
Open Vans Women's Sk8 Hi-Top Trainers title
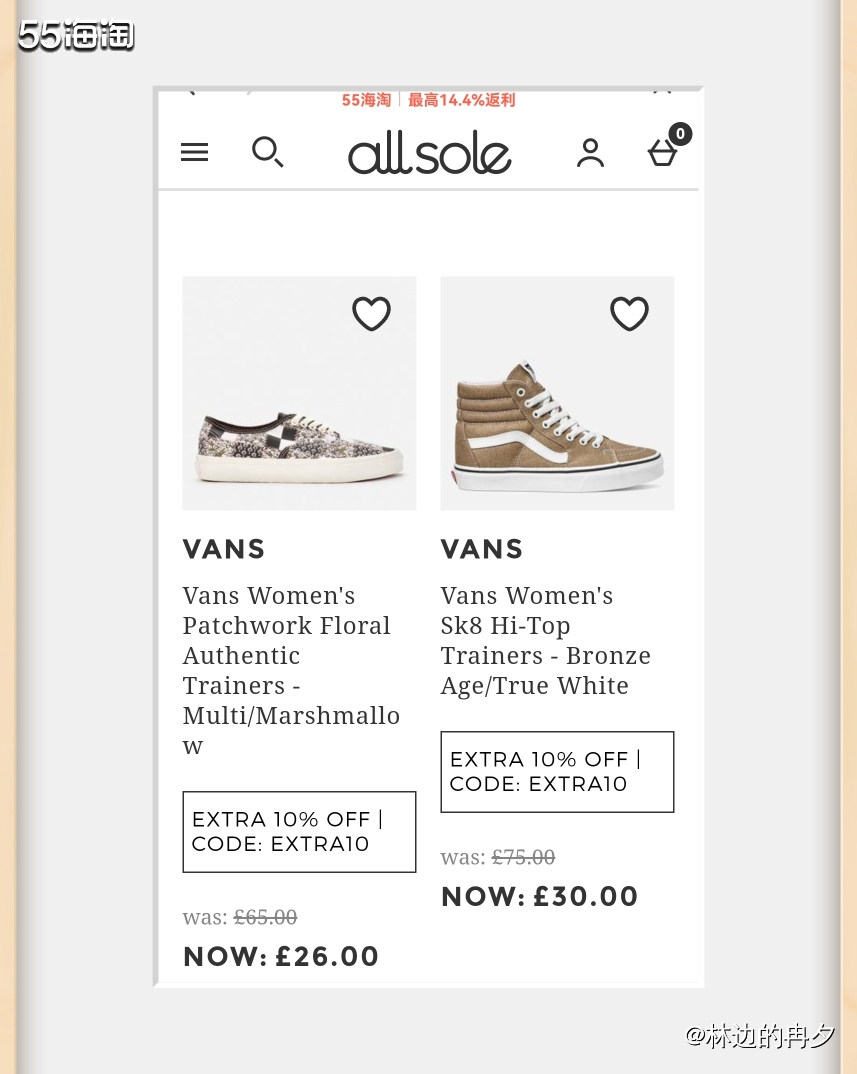pyautogui.click(x=545, y=640)
